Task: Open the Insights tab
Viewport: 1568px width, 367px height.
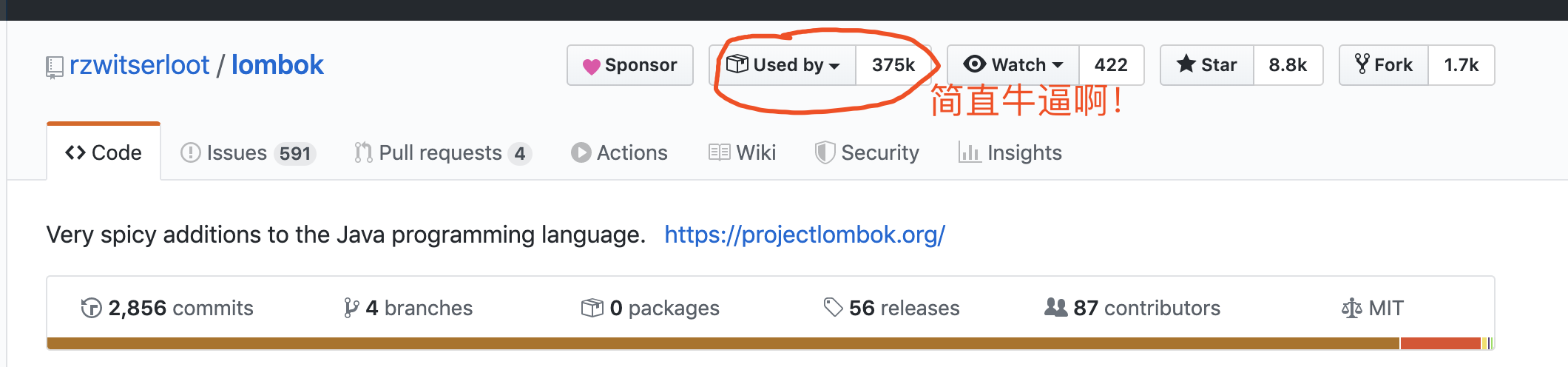Action: coord(1010,152)
